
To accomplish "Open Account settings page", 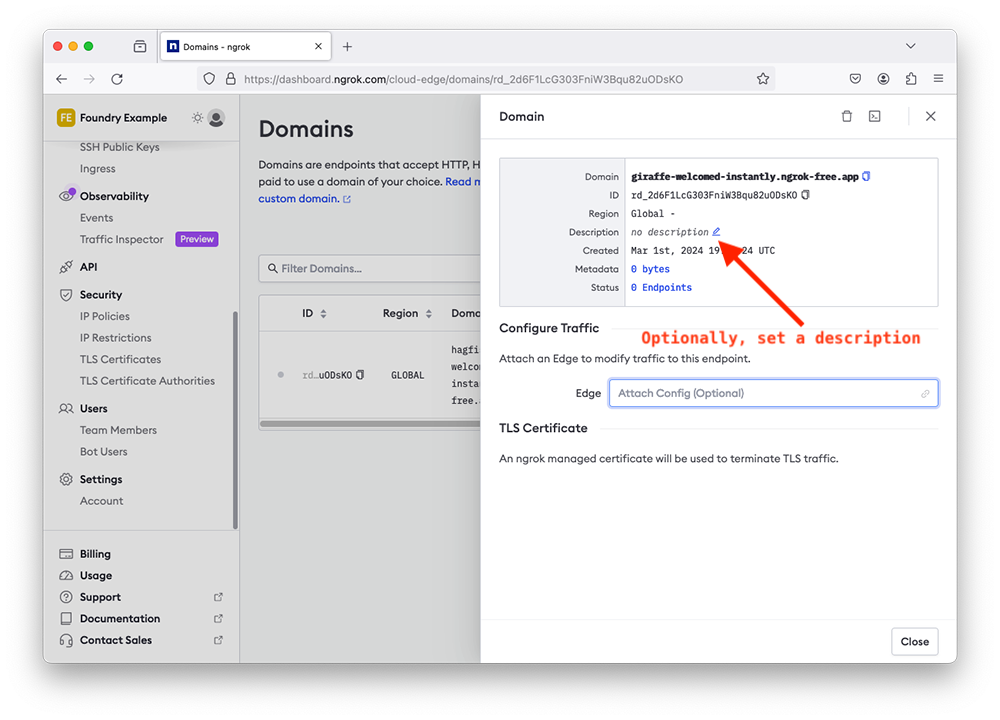I will pos(101,501).
